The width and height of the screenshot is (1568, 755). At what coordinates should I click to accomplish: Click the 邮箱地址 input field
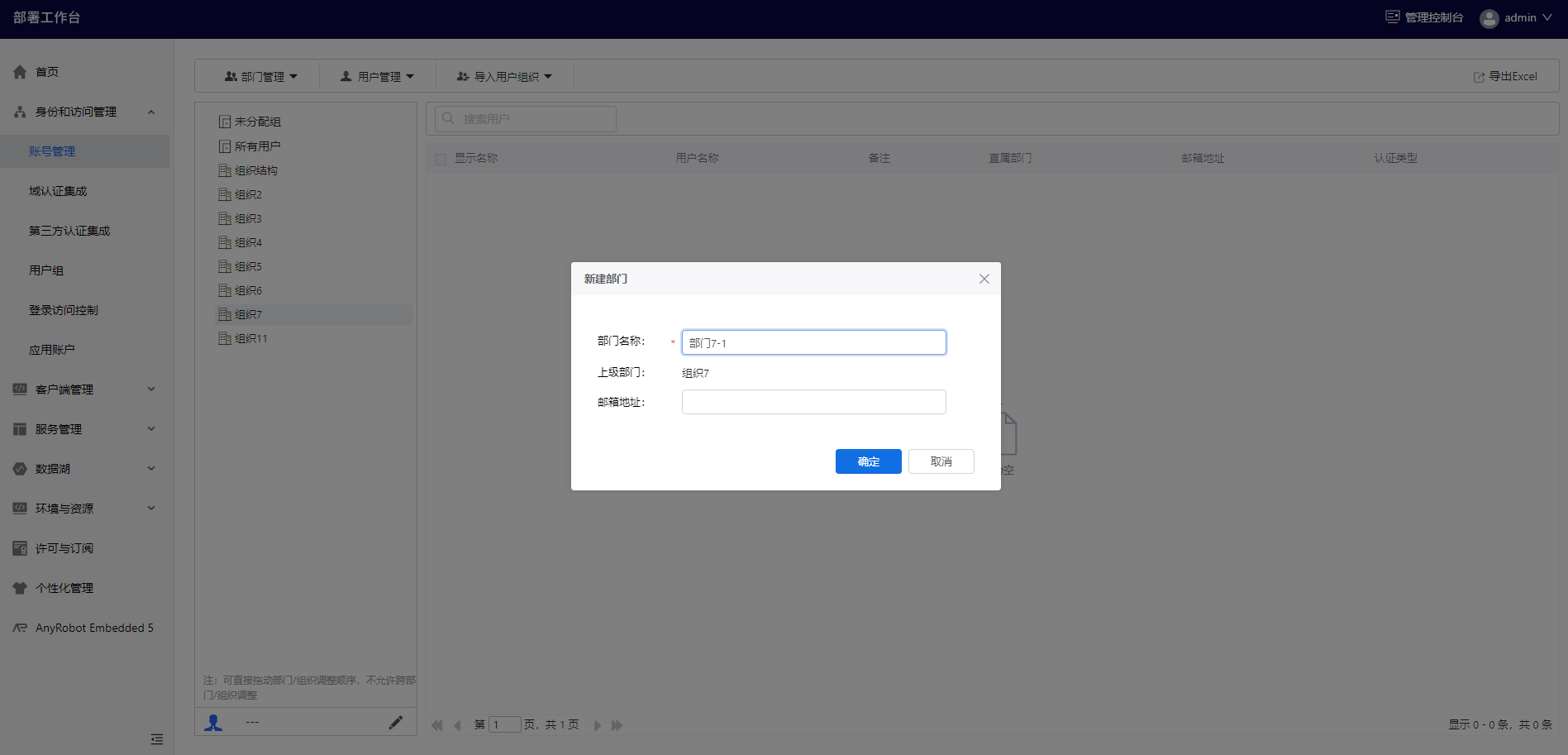813,402
